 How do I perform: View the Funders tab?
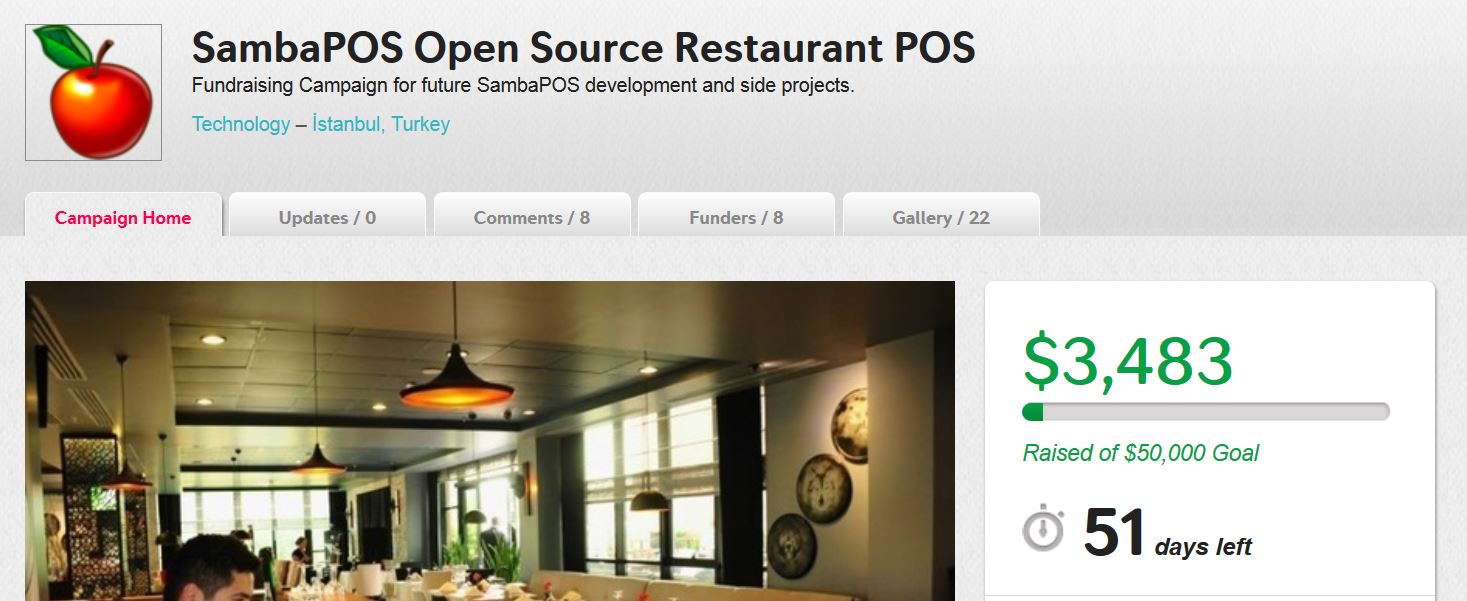tap(736, 217)
